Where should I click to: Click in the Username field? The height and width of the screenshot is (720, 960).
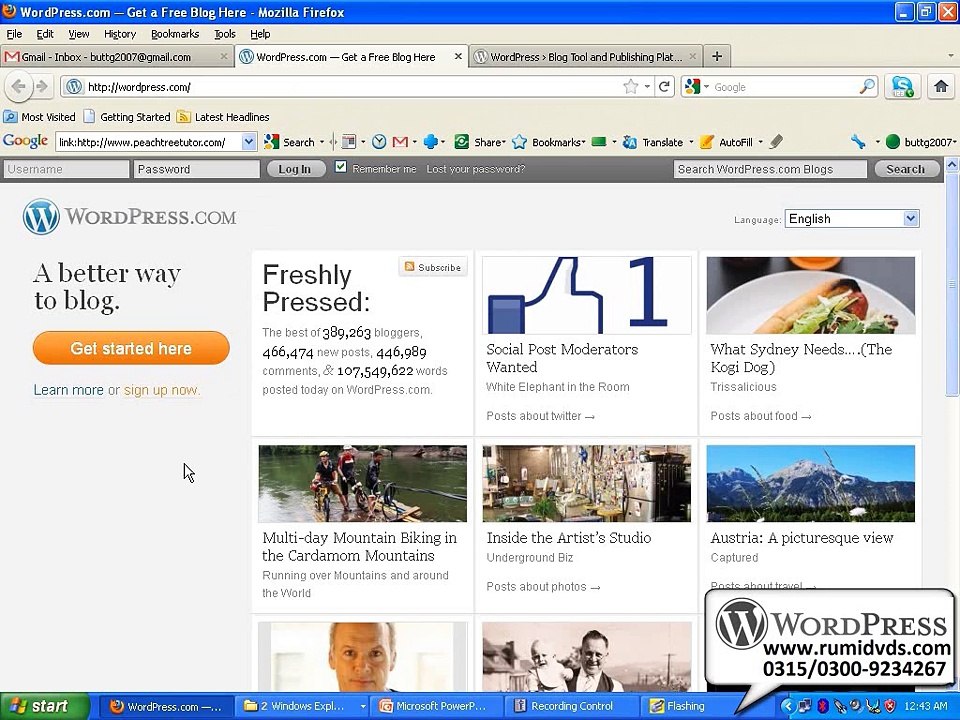[x=66, y=169]
